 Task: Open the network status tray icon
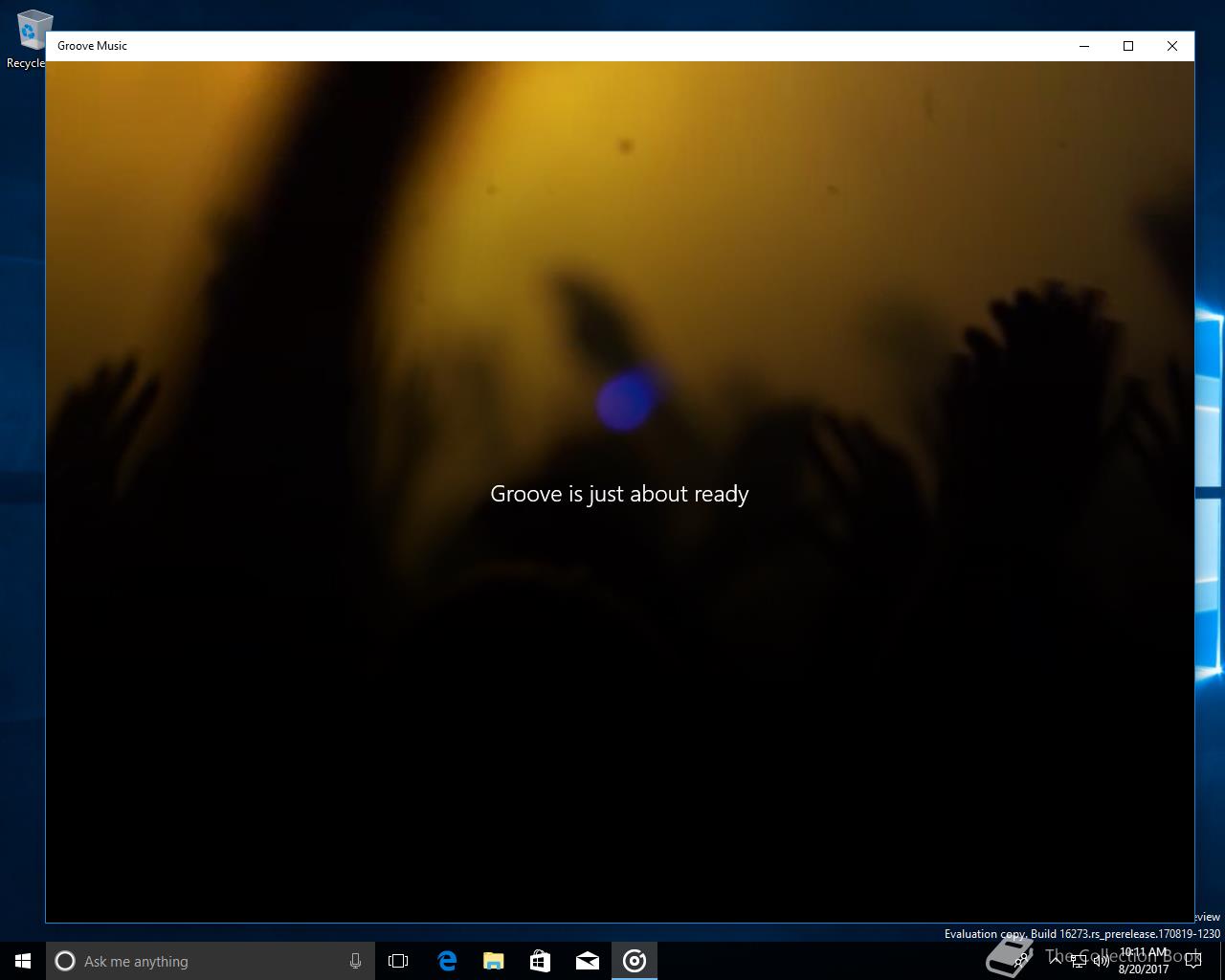tap(1079, 961)
